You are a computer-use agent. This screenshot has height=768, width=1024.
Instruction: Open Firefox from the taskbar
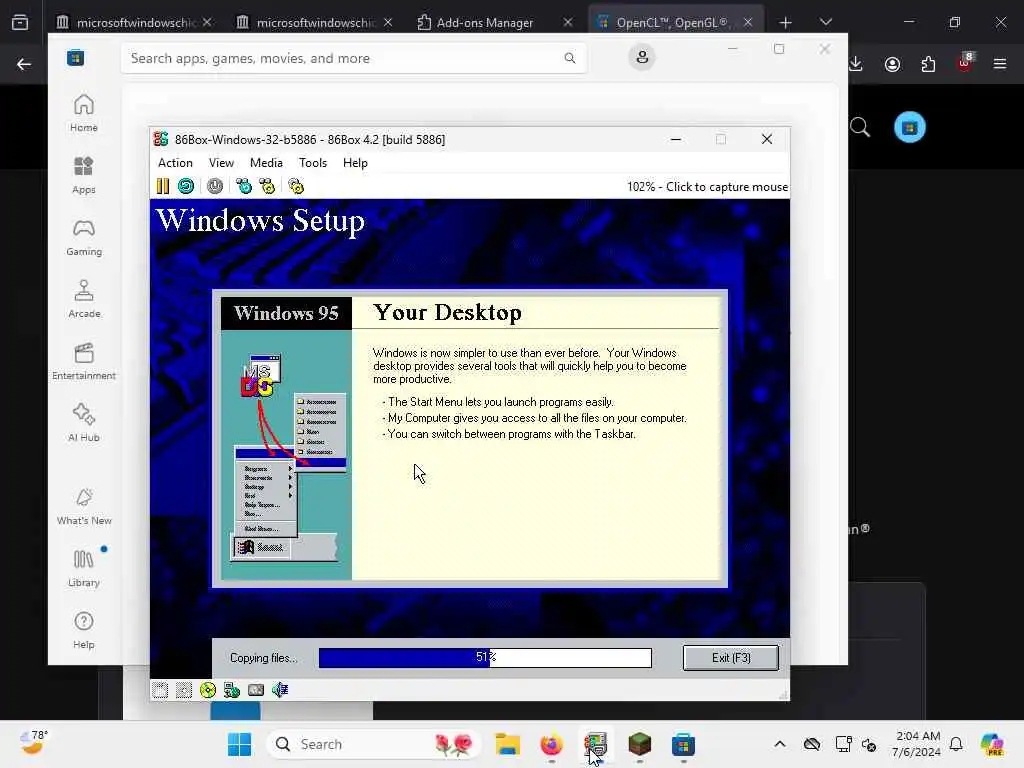[552, 744]
